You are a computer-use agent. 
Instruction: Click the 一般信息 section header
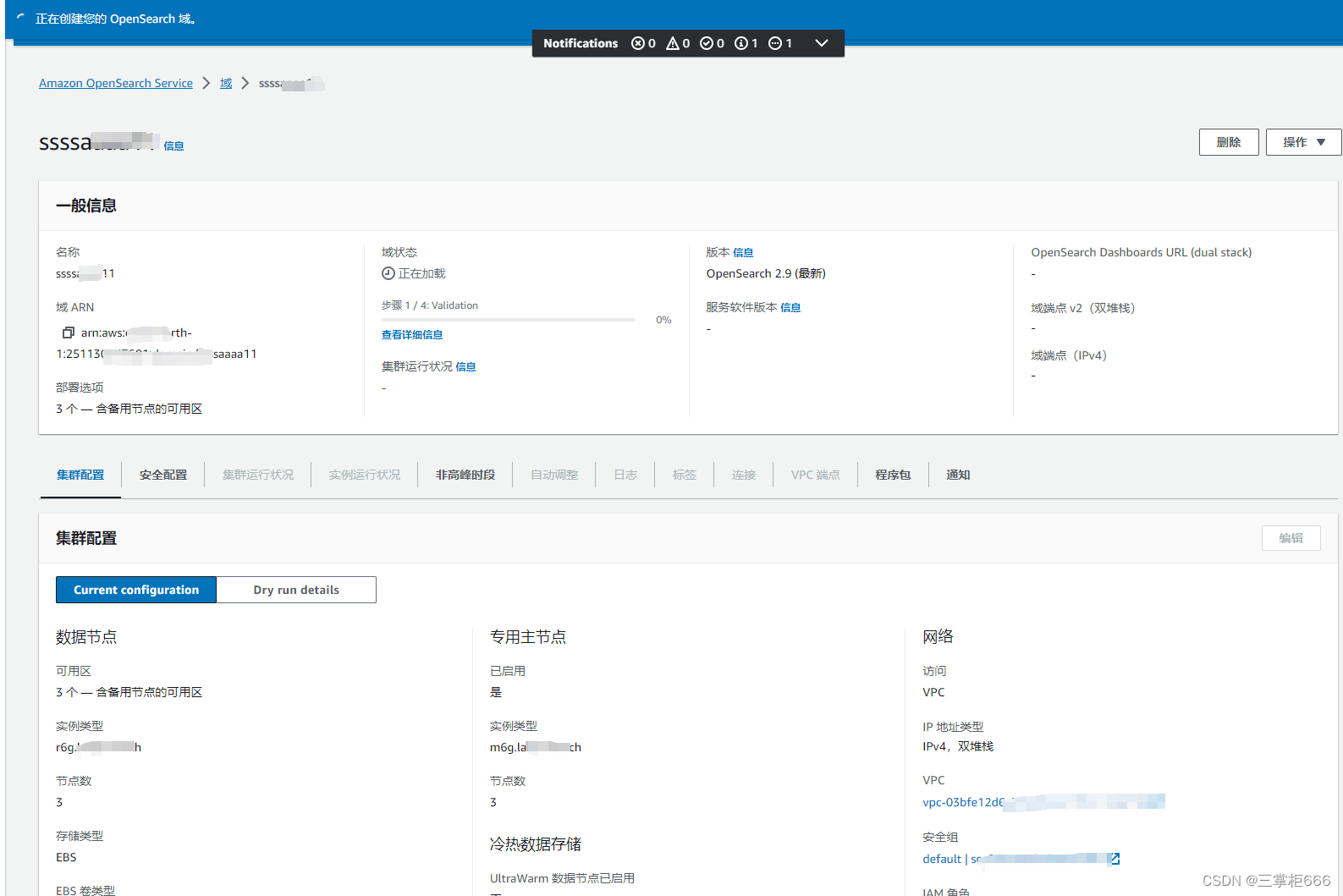pos(86,206)
